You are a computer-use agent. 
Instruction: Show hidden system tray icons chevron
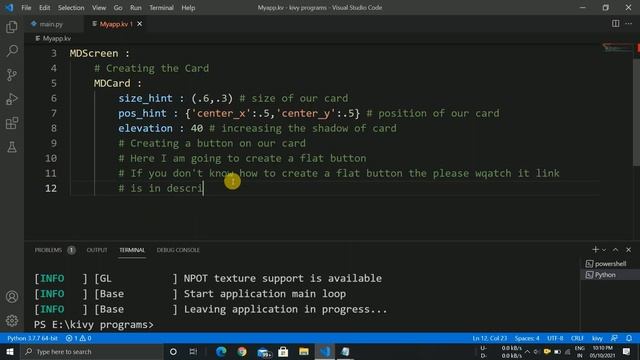(527, 351)
